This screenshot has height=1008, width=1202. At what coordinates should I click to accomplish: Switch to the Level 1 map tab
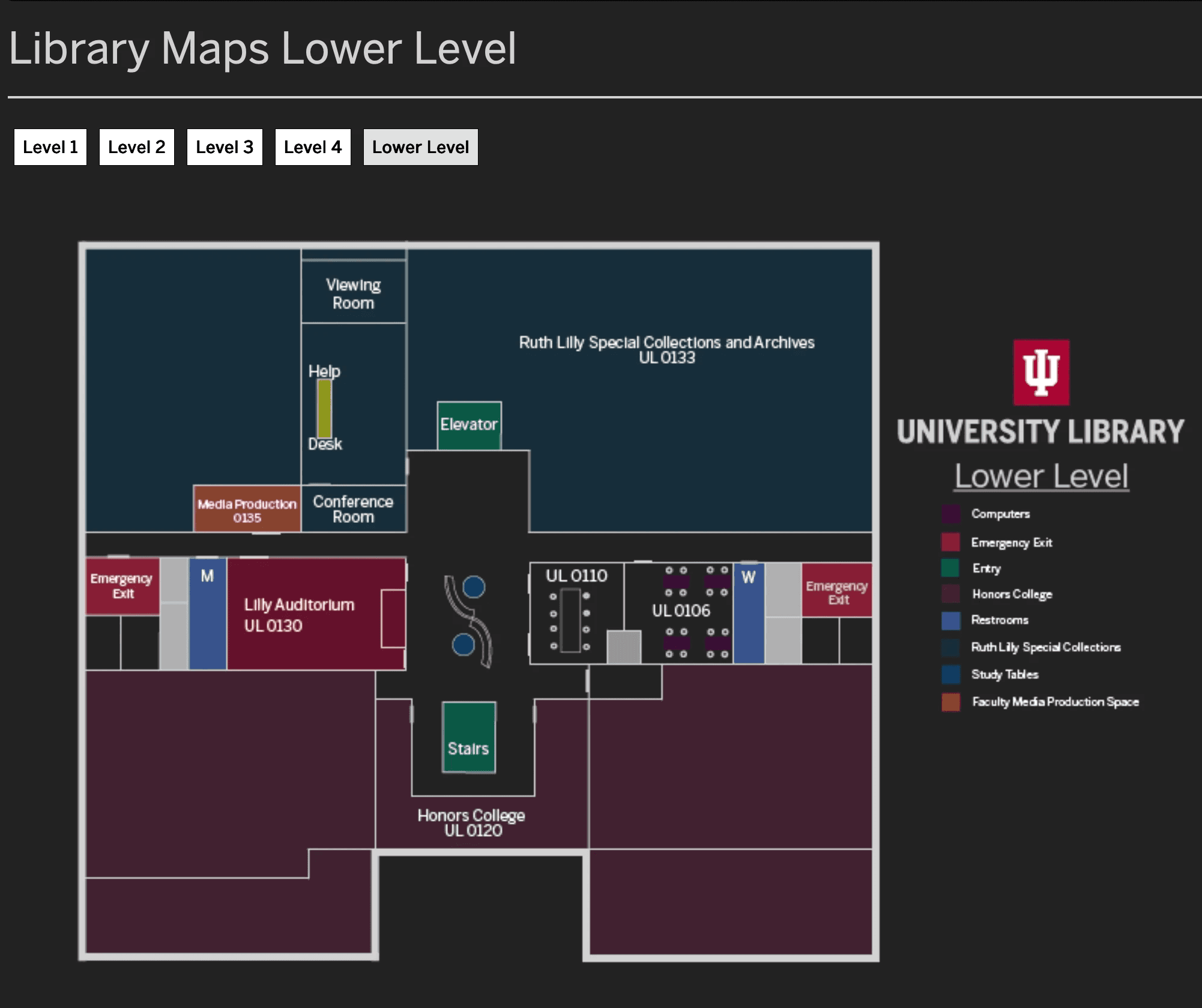pos(50,147)
